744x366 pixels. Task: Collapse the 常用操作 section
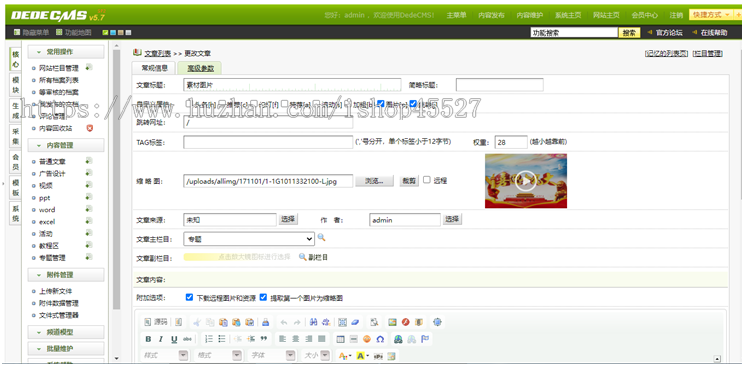[x=65, y=52]
